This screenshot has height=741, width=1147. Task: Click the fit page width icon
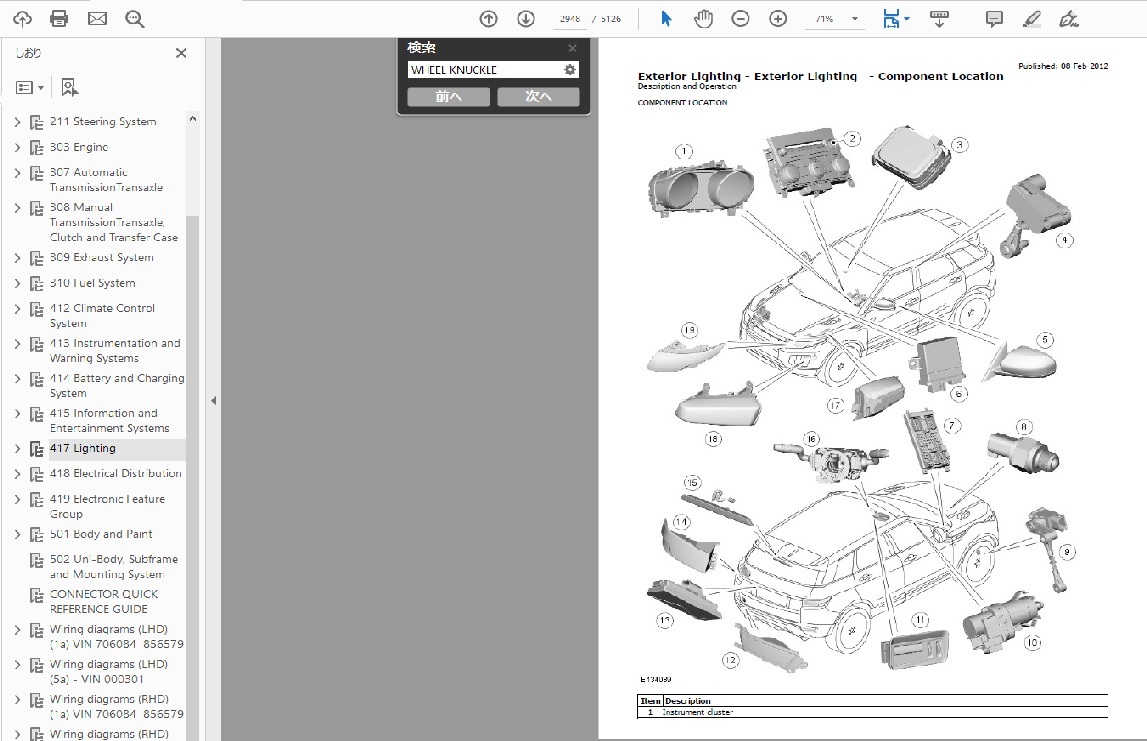(x=891, y=19)
